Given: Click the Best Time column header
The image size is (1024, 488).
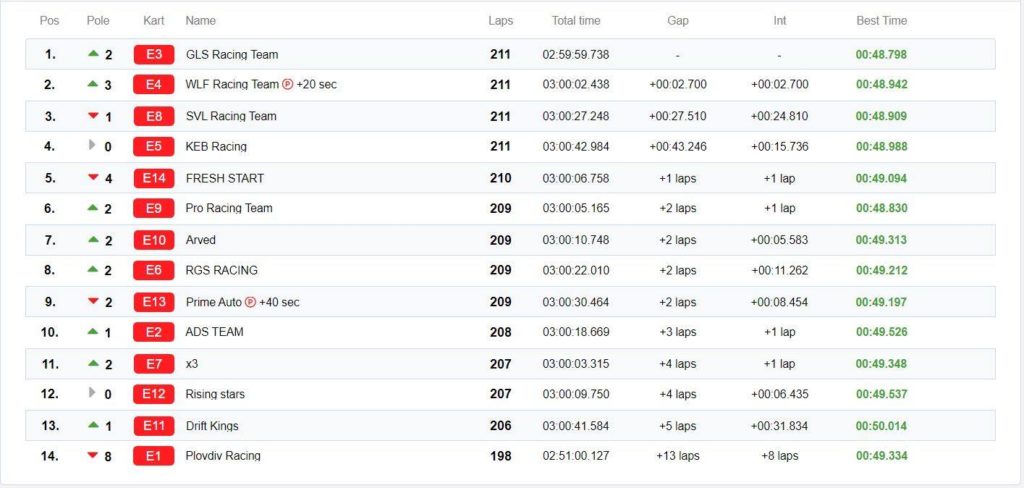Looking at the screenshot, I should [x=881, y=21].
